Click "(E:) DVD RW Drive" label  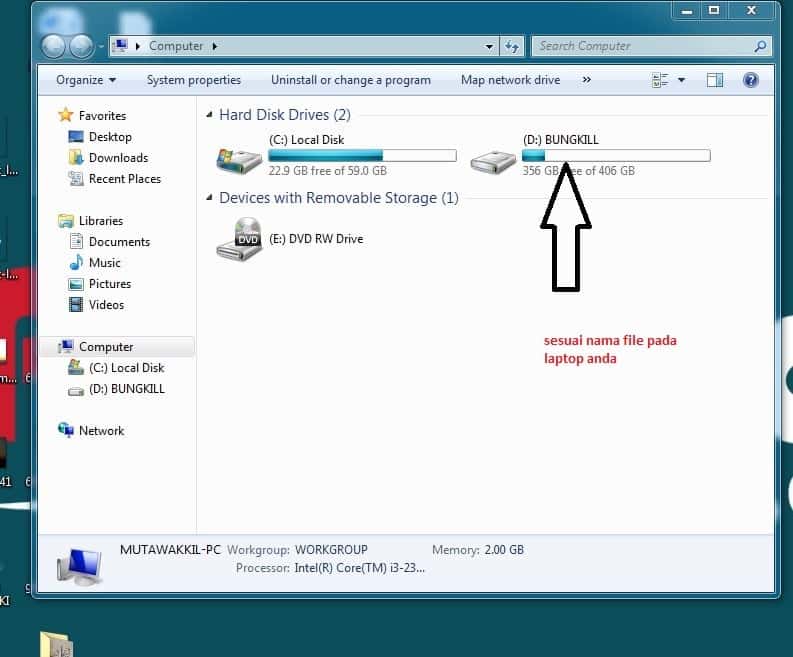click(316, 239)
